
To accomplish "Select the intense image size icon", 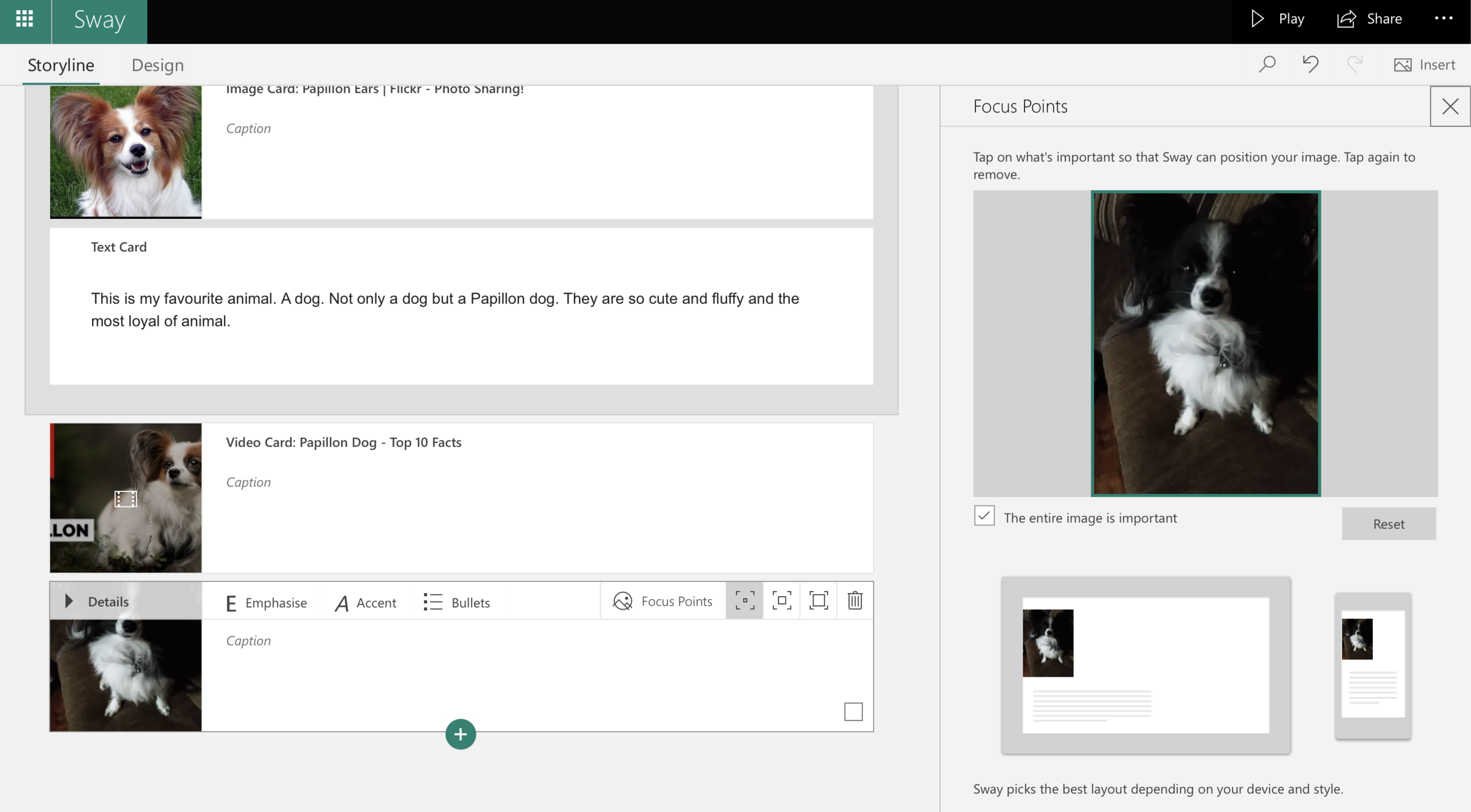I will pos(818,600).
